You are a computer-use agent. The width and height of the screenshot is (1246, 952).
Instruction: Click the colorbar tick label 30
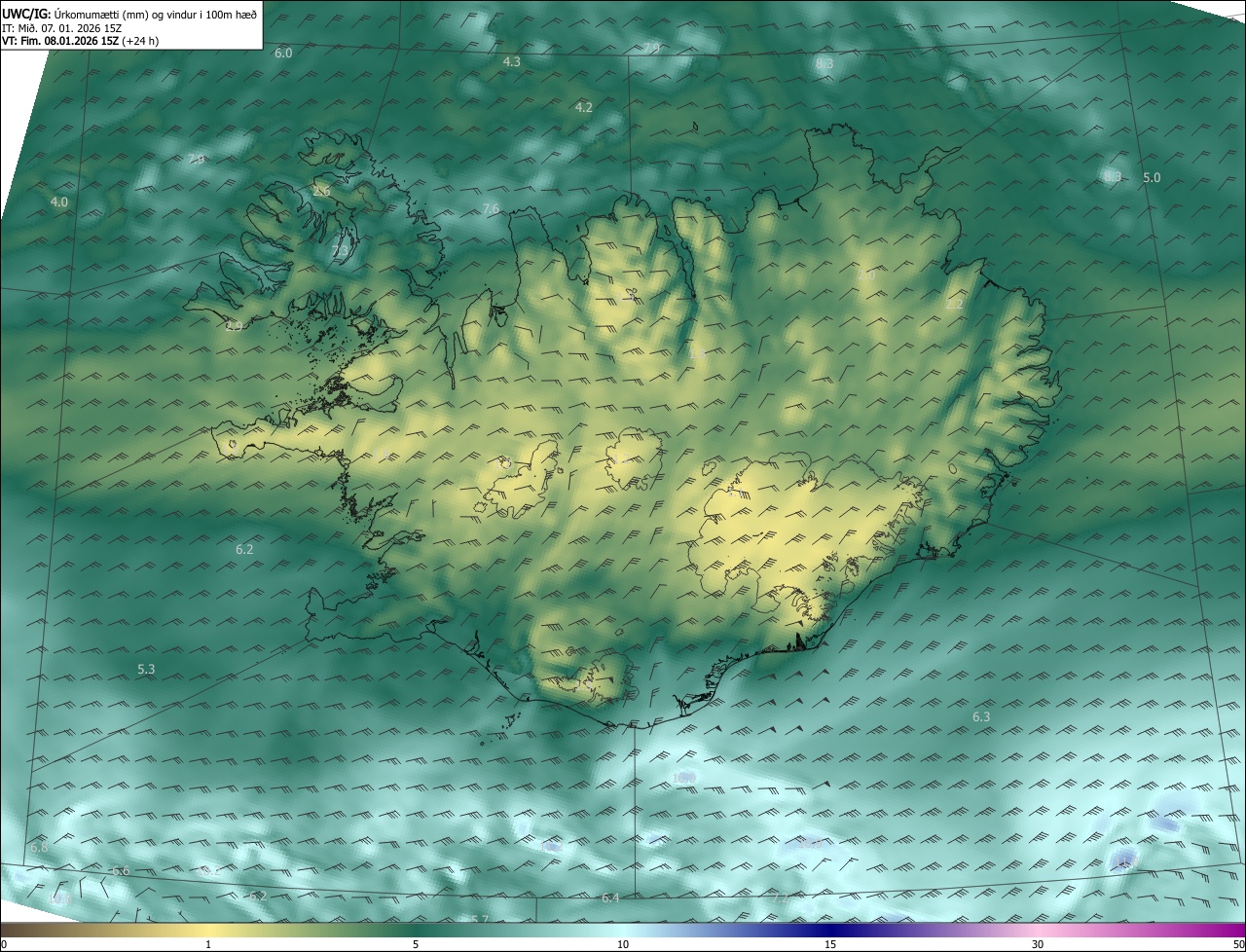[1038, 944]
